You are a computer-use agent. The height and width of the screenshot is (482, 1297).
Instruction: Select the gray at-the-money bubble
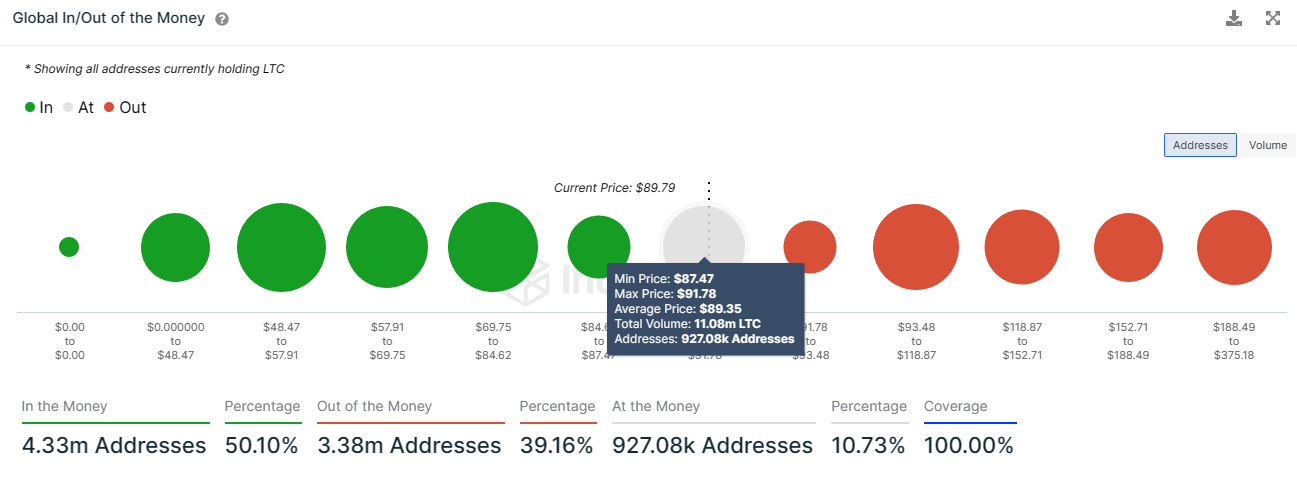pos(704,245)
